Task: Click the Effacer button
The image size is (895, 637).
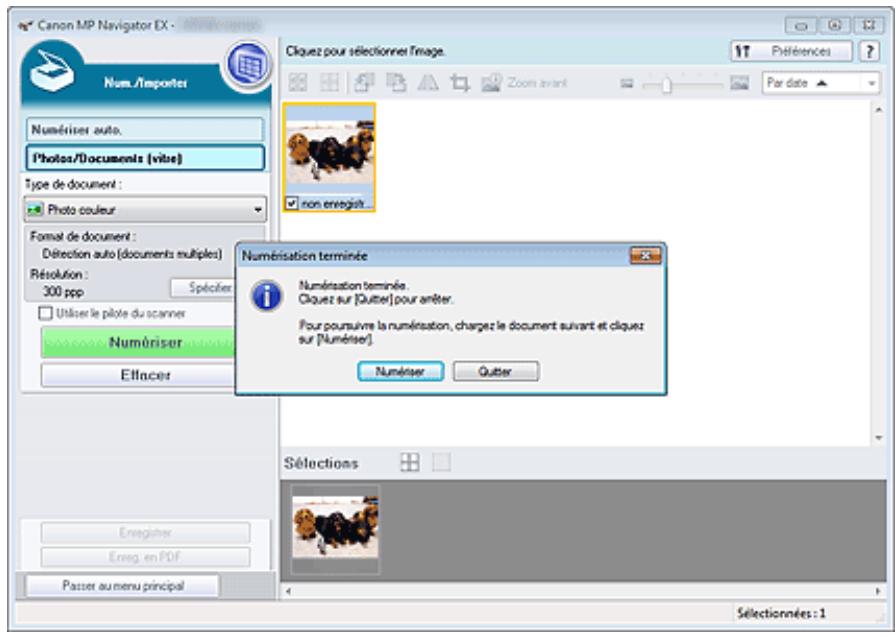Action: pos(138,375)
